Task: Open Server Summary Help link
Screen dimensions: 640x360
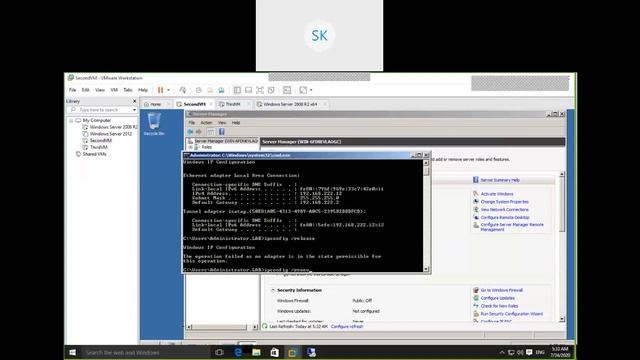Action: coord(500,180)
